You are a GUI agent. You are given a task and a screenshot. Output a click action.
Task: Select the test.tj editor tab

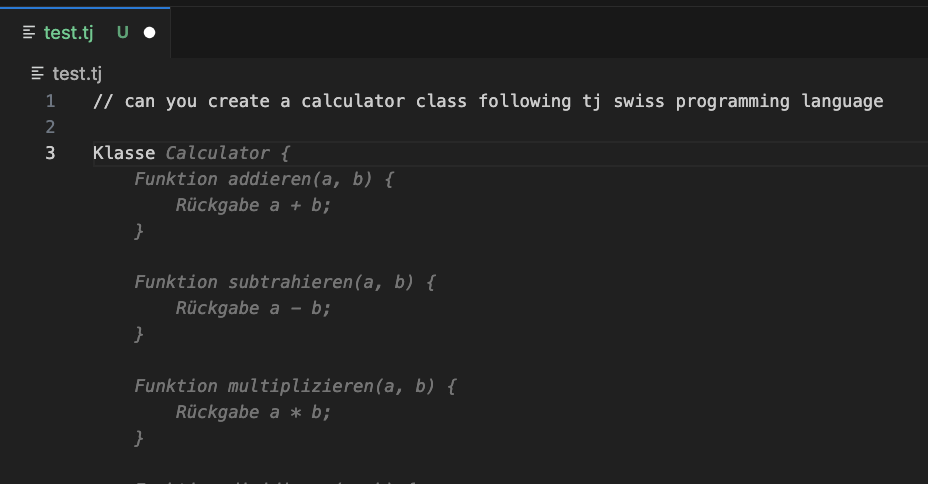[85, 33]
